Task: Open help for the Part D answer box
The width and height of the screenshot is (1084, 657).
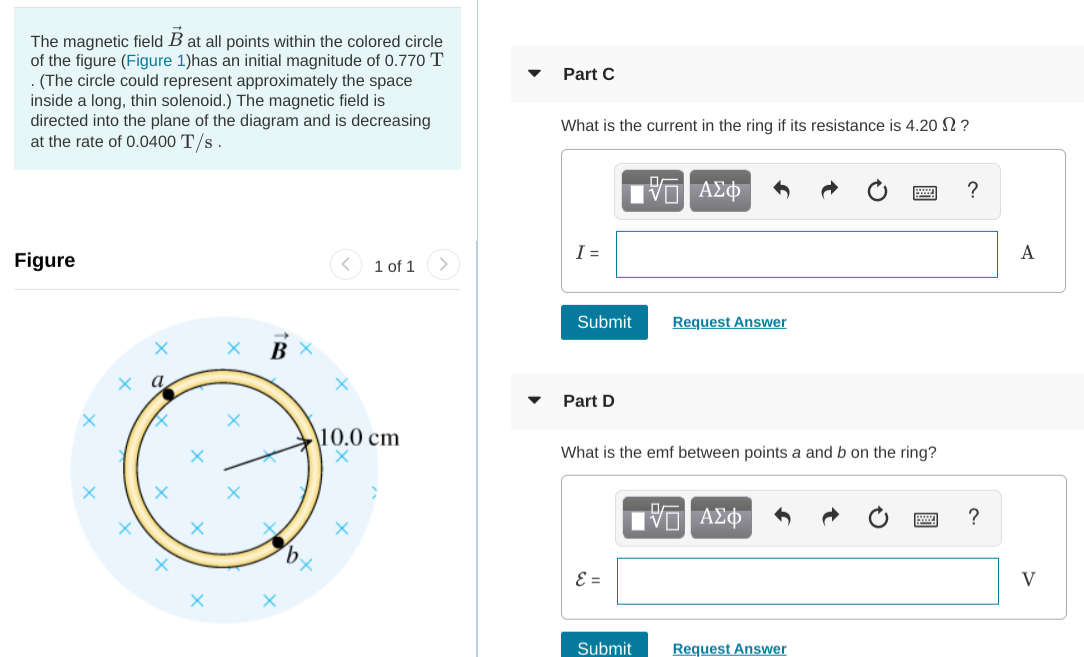Action: click(x=973, y=517)
